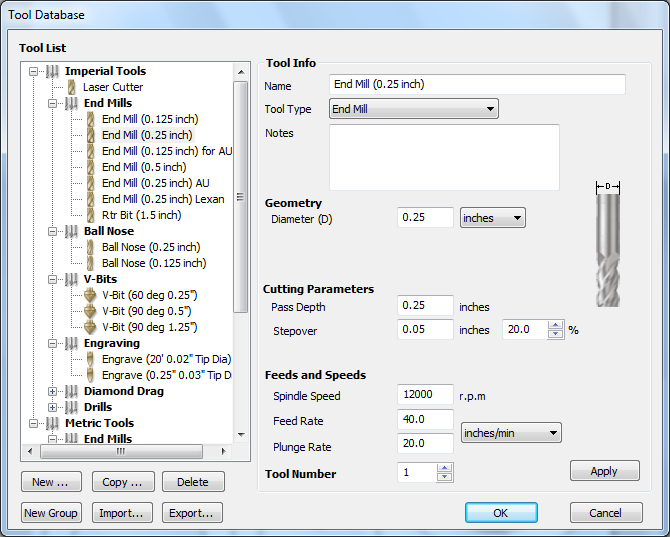The width and height of the screenshot is (670, 537).
Task: Click the Delete button
Action: pyautogui.click(x=193, y=482)
